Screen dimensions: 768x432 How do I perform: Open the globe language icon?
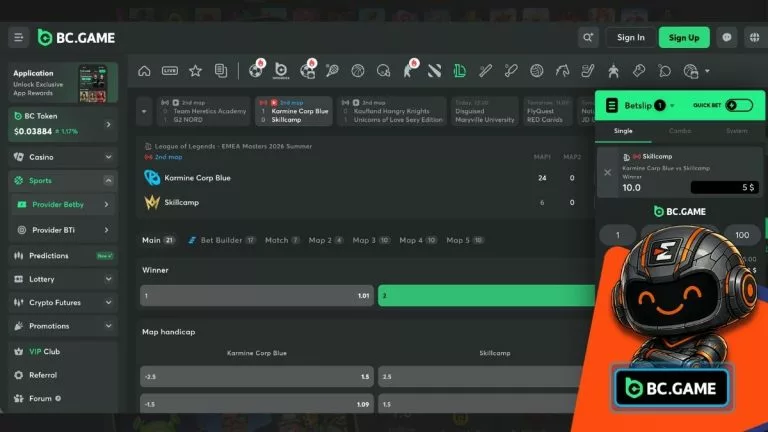[754, 38]
